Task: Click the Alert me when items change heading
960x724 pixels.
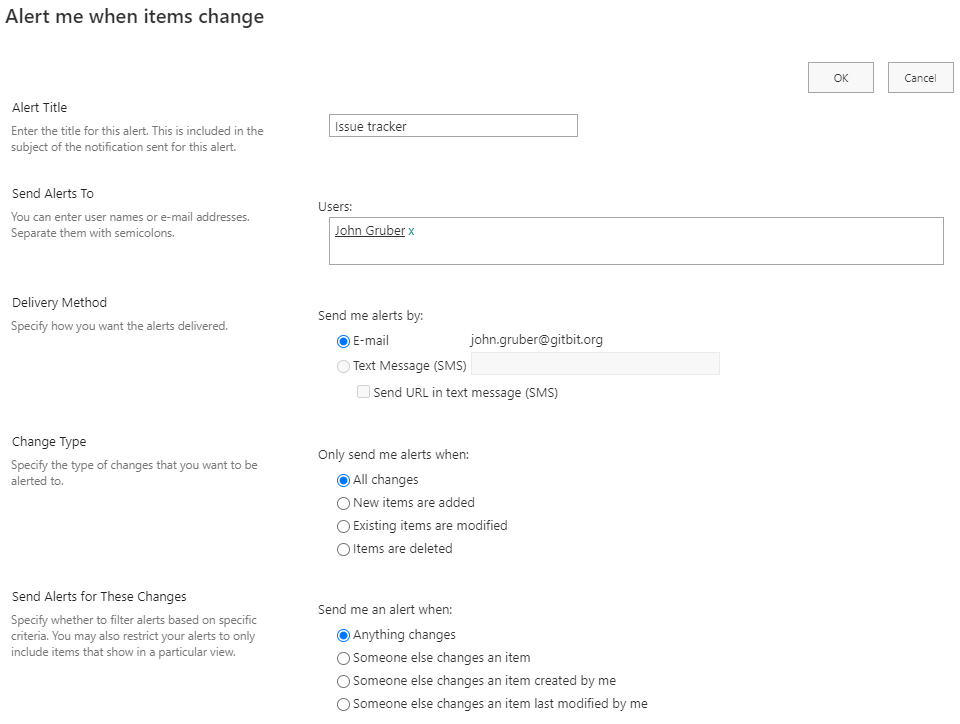Action: coord(134,17)
